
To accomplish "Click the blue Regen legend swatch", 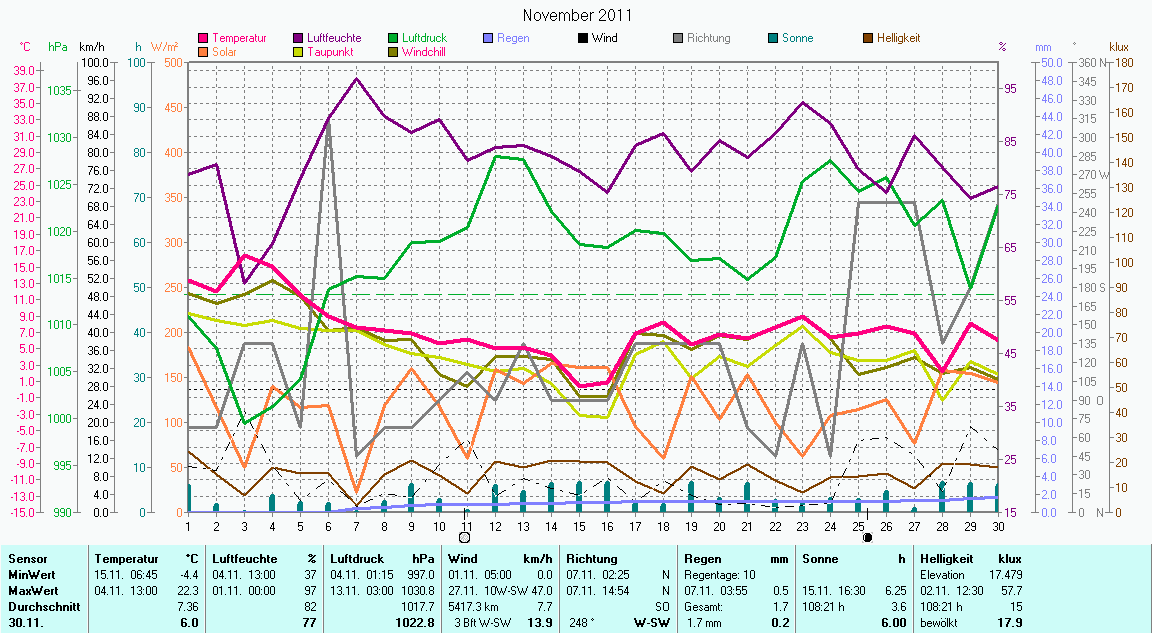I will click(488, 39).
